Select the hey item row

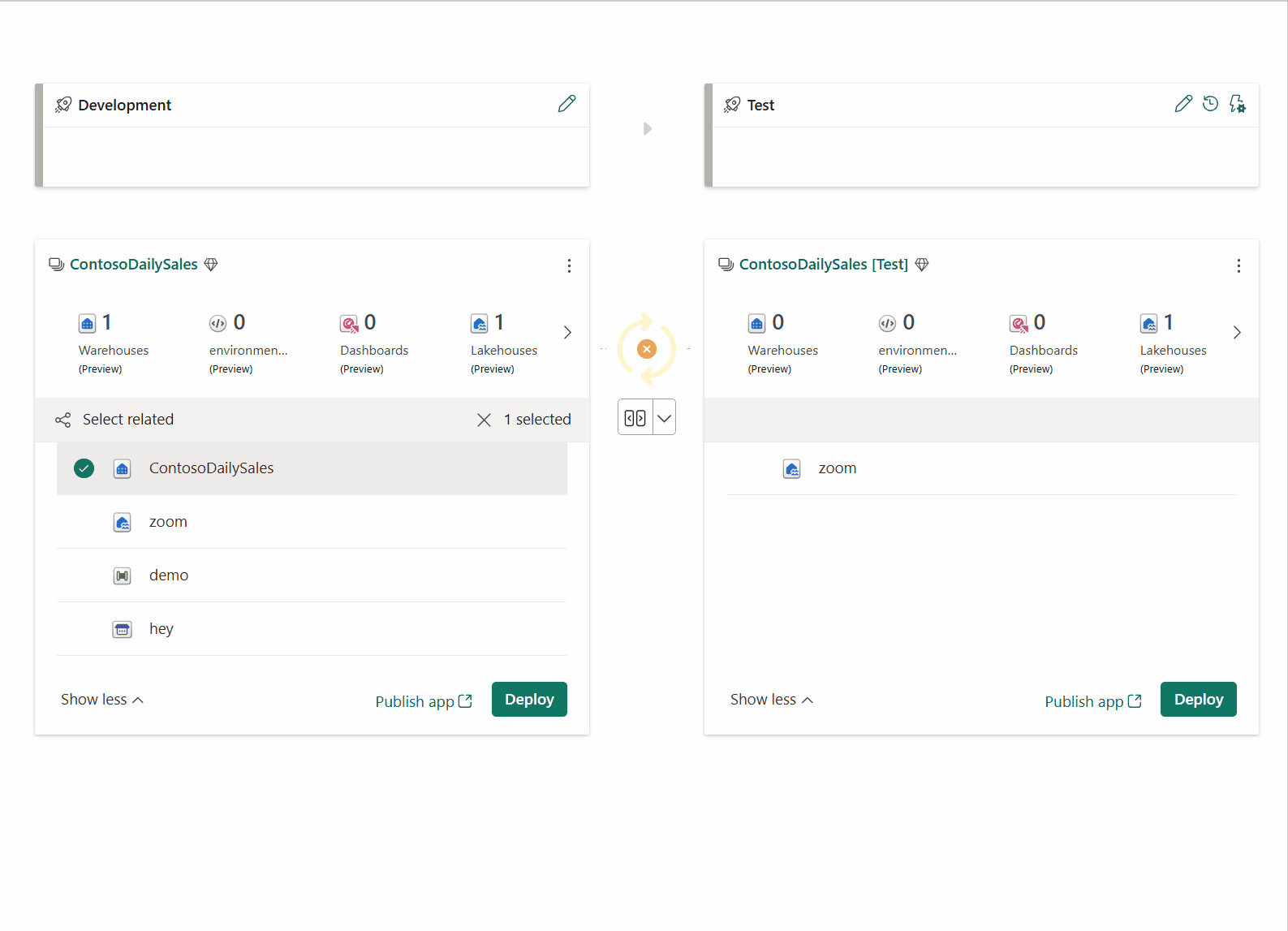coord(312,629)
